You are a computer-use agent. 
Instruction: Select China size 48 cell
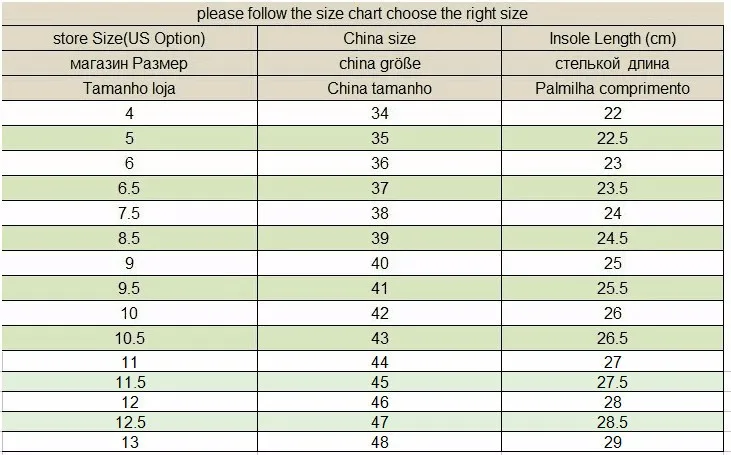click(379, 442)
